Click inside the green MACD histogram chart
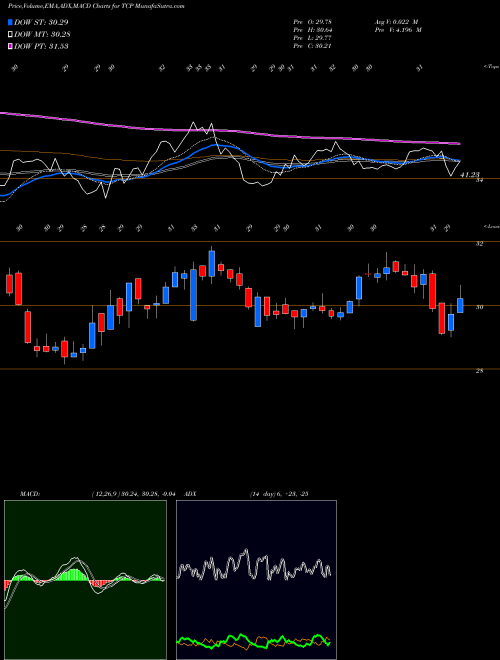Image resolution: width=500 pixels, height=660 pixels. (x=85, y=580)
